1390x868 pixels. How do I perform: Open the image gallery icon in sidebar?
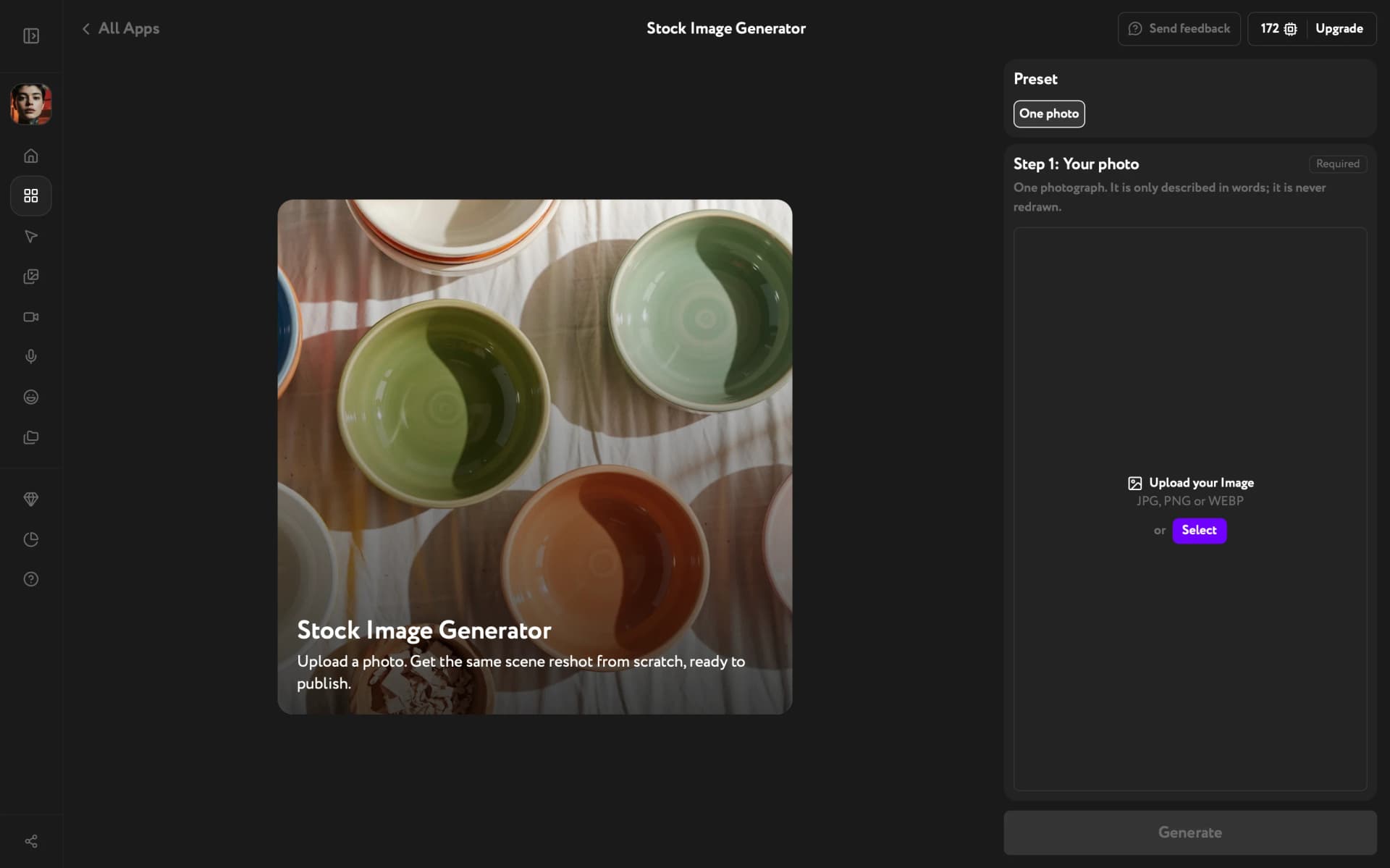[x=31, y=277]
